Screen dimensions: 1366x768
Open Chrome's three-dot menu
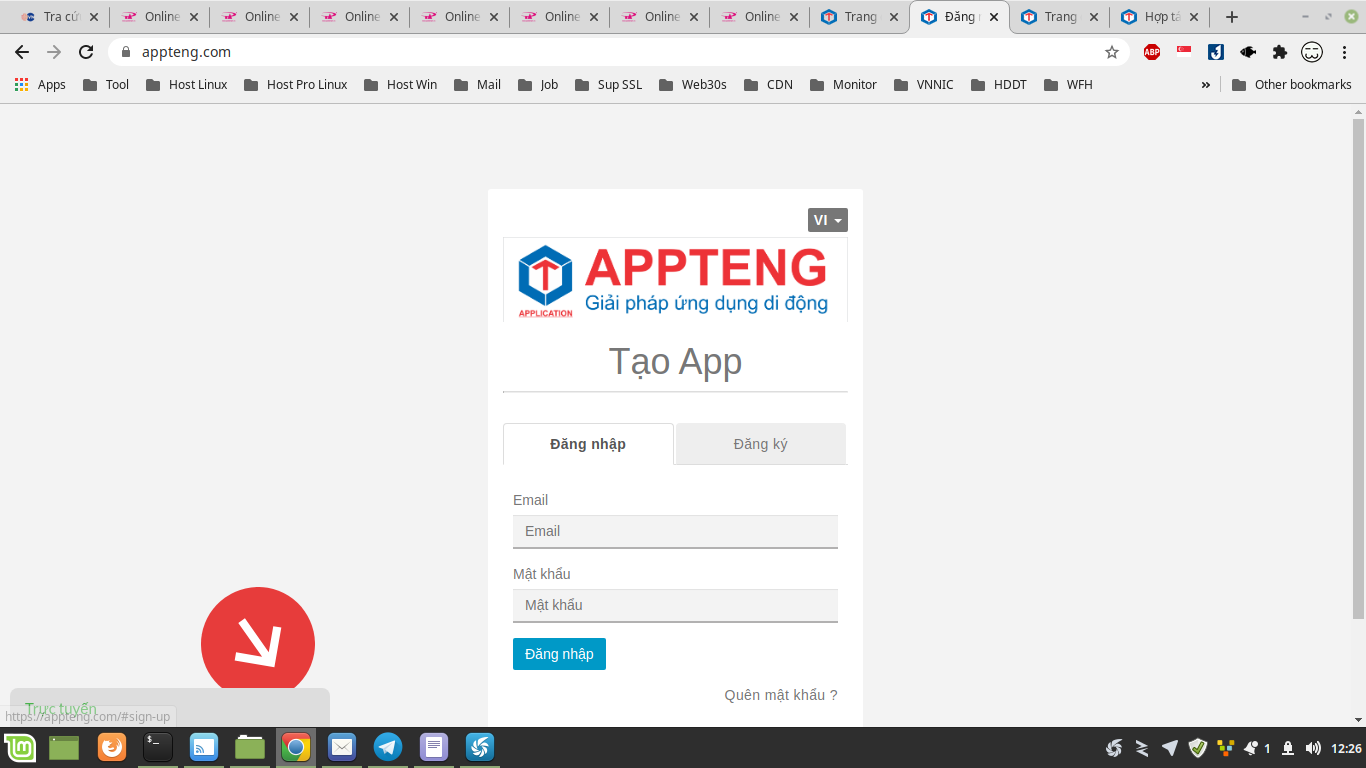(x=1343, y=52)
